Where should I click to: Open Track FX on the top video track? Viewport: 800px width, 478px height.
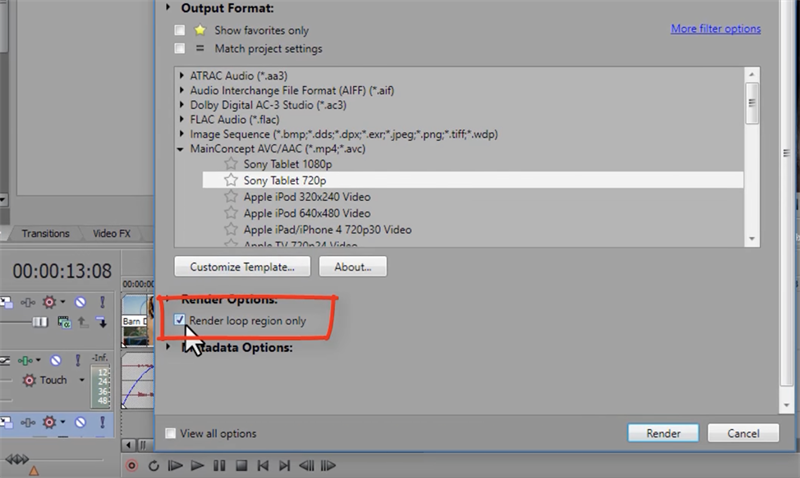tap(28, 303)
